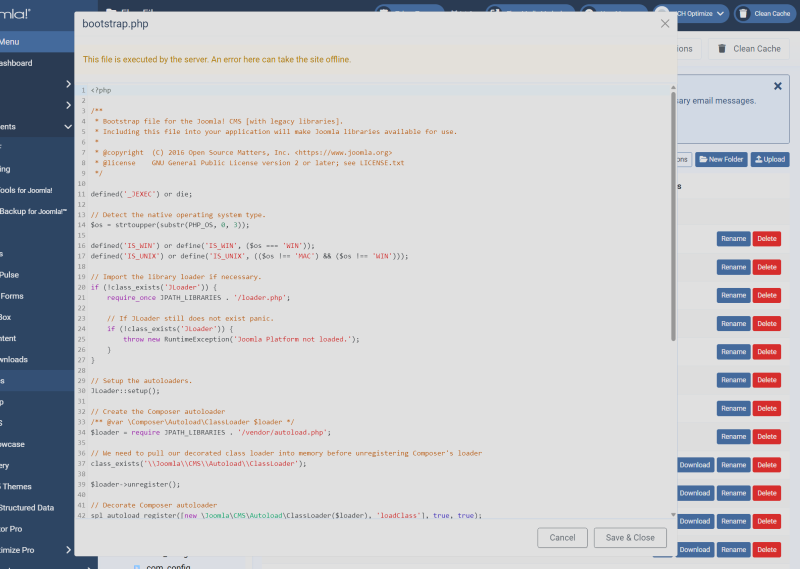Click the '<?php' line in the editor

coord(101,90)
